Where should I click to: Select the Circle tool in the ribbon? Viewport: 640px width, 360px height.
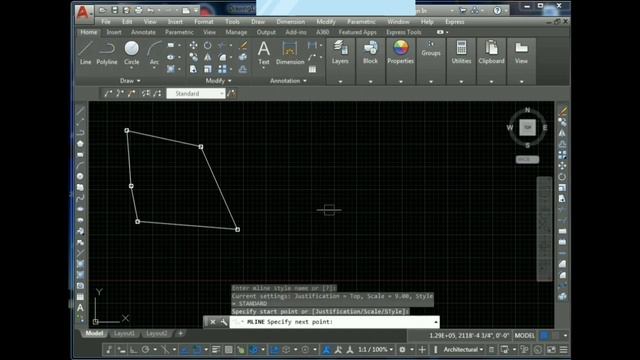(131, 53)
